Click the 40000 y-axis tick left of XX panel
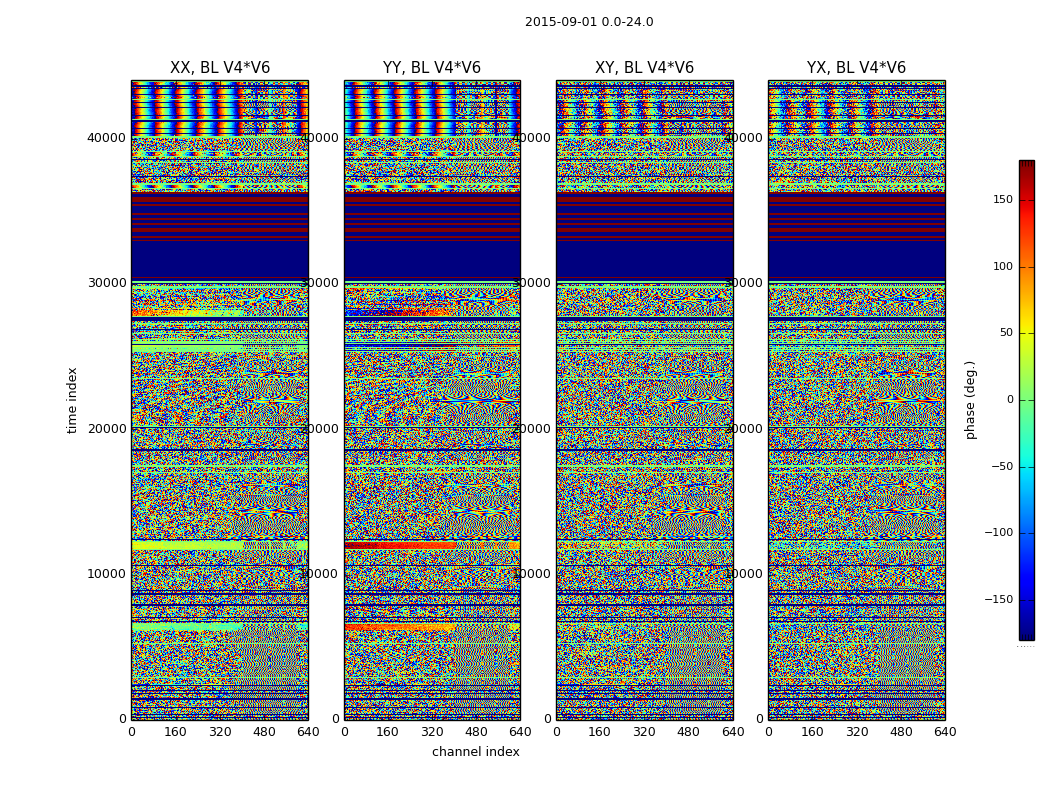Screen dimensions: 1050x800 click(x=108, y=137)
